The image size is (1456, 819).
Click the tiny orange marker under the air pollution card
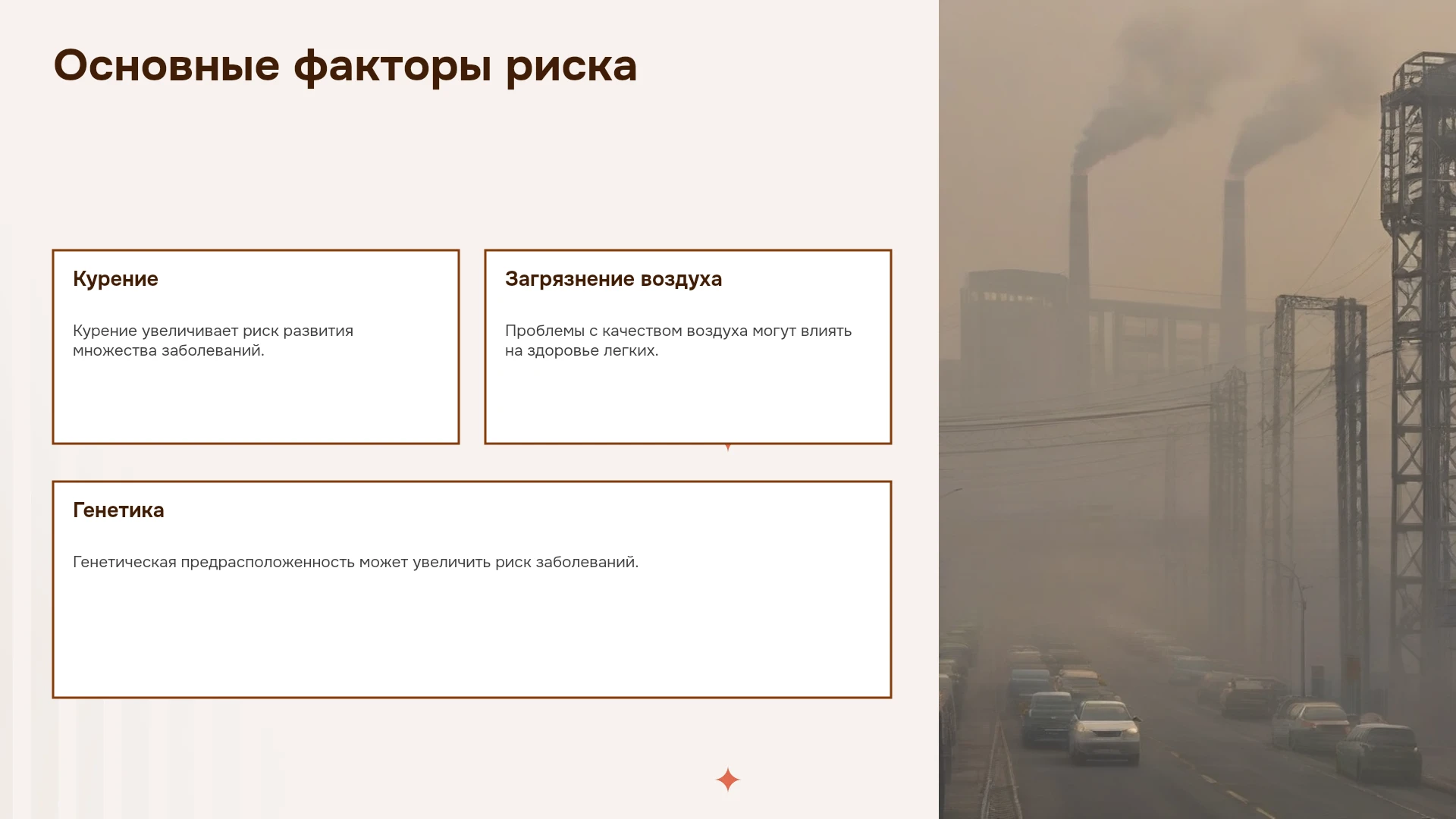(x=728, y=447)
